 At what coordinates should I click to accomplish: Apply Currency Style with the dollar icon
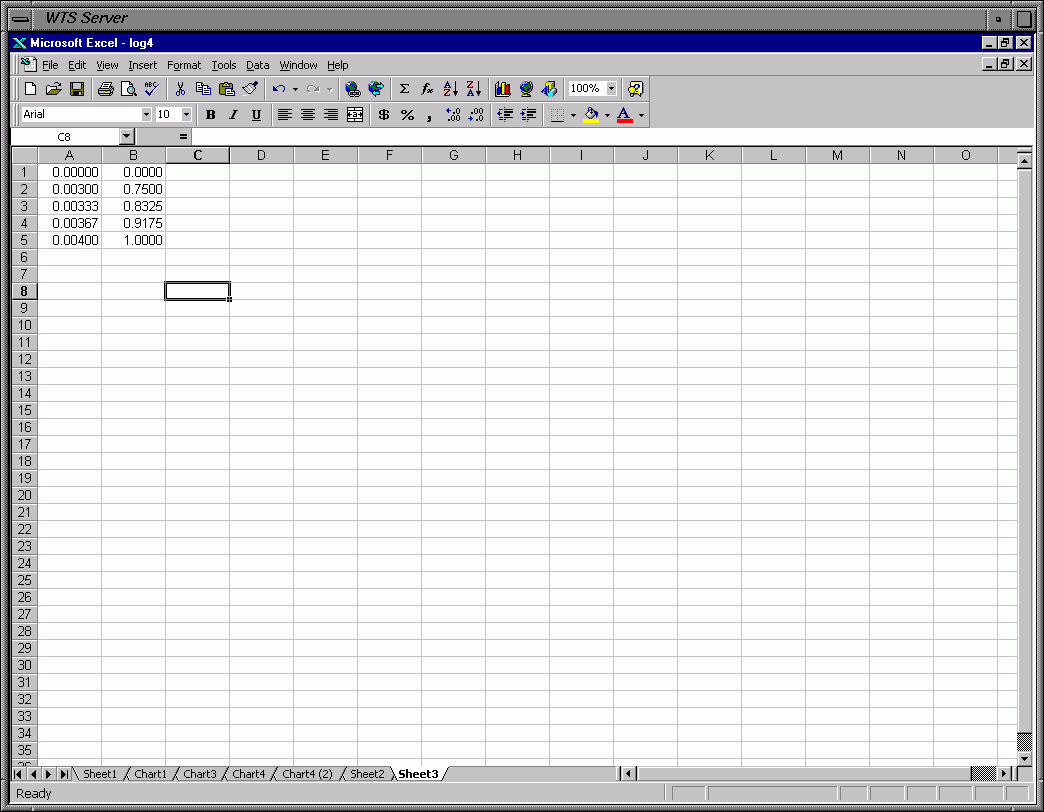(x=383, y=115)
